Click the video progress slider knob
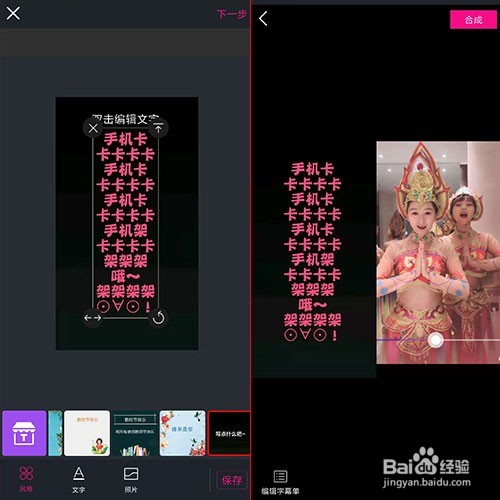The width and height of the screenshot is (500, 500). [x=435, y=340]
